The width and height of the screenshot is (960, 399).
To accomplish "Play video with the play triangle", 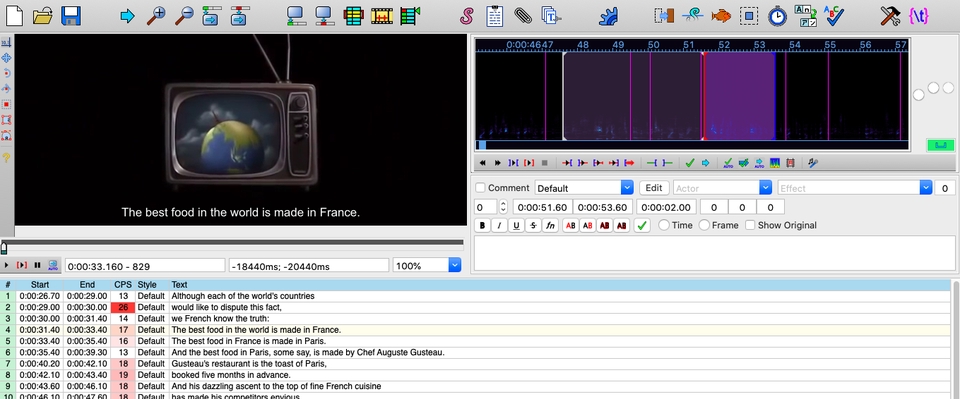I will pyautogui.click(x=7, y=266).
